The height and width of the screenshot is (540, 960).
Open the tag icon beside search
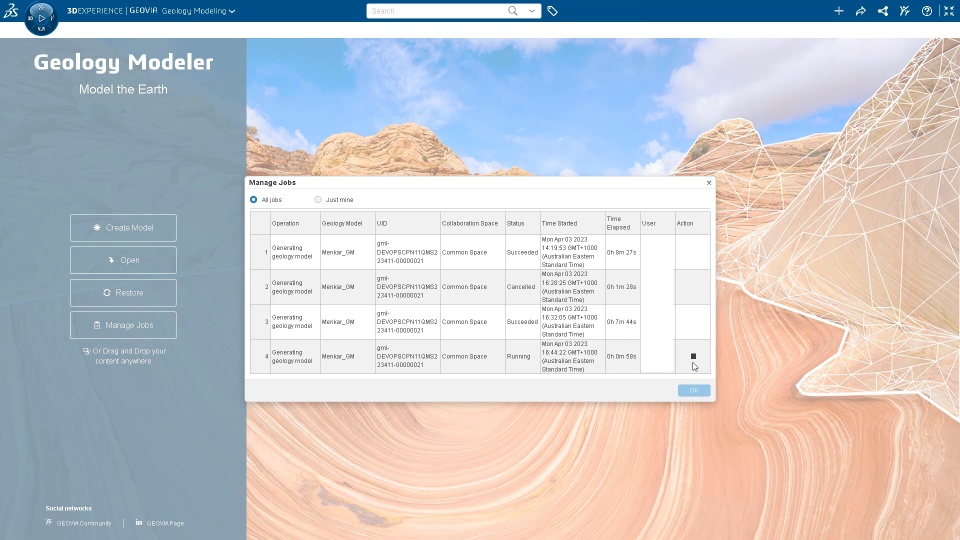pos(552,11)
